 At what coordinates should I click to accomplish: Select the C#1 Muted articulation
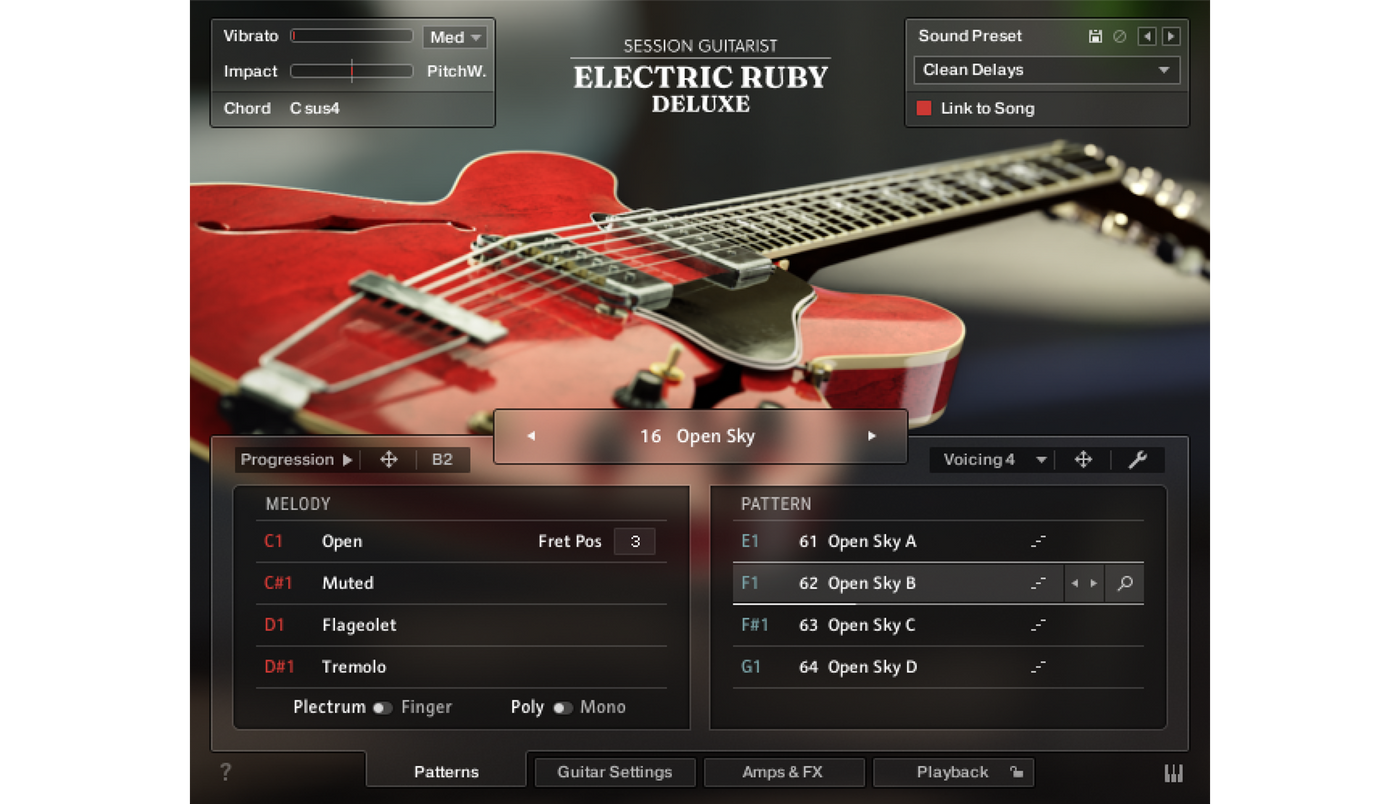click(x=461, y=583)
